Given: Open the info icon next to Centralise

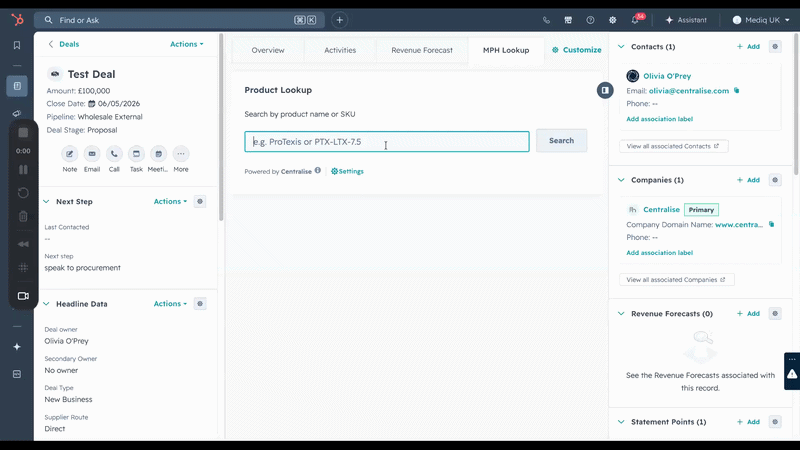Looking at the screenshot, I should (318, 170).
